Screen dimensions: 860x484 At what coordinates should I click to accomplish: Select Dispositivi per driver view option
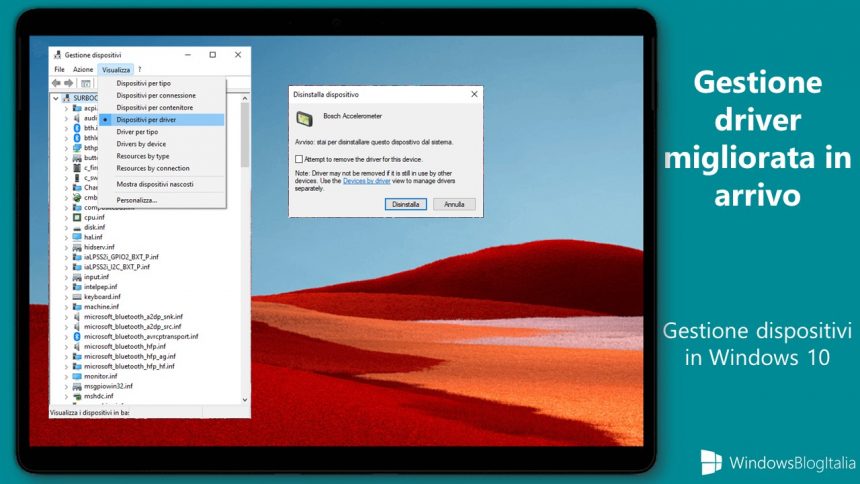(x=146, y=119)
